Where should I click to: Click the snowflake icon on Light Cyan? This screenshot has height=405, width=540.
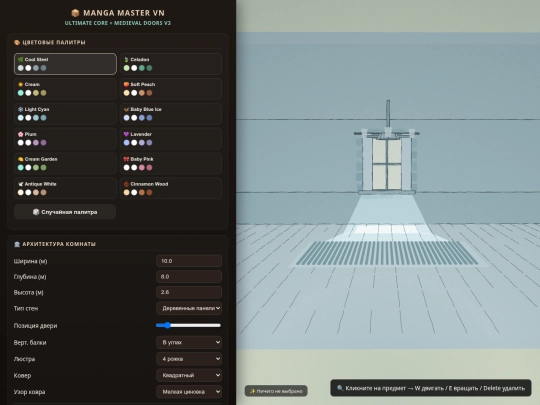20,109
